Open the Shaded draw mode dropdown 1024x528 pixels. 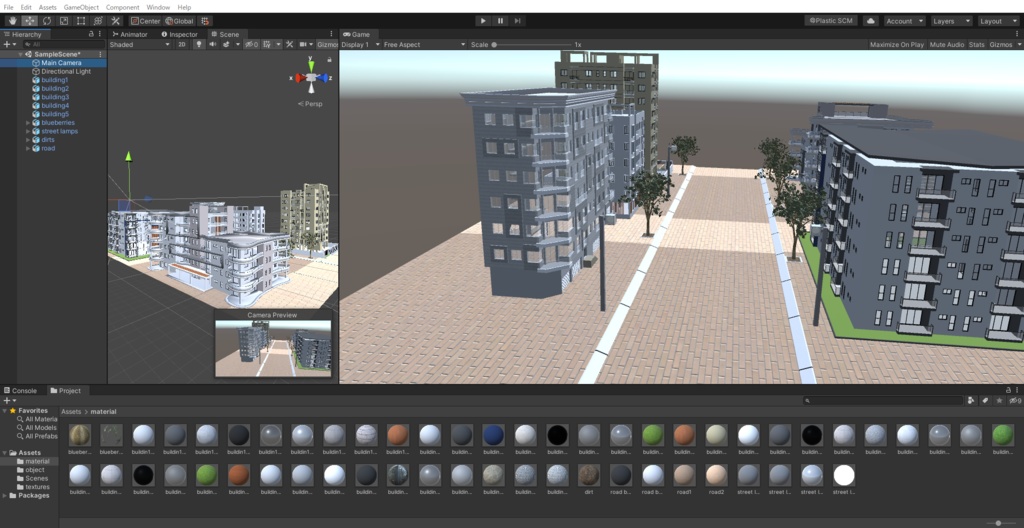(140, 44)
